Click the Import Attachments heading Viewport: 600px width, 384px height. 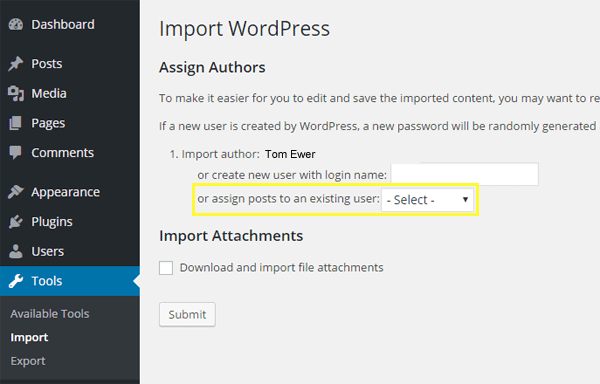click(231, 236)
